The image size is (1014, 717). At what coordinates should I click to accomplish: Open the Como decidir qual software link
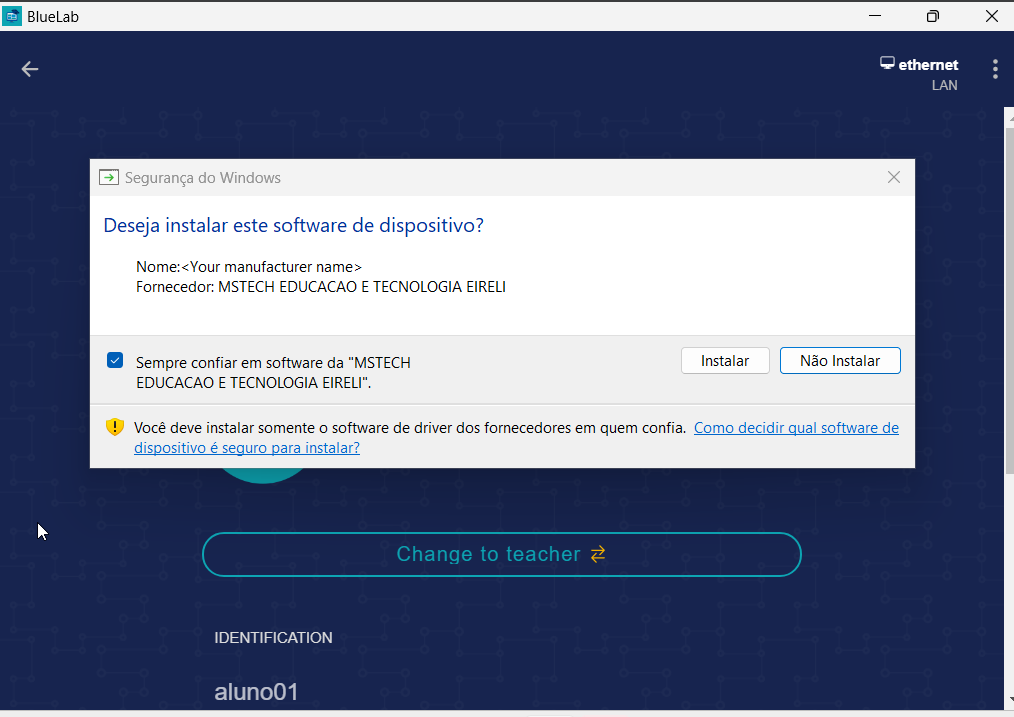[x=516, y=438]
